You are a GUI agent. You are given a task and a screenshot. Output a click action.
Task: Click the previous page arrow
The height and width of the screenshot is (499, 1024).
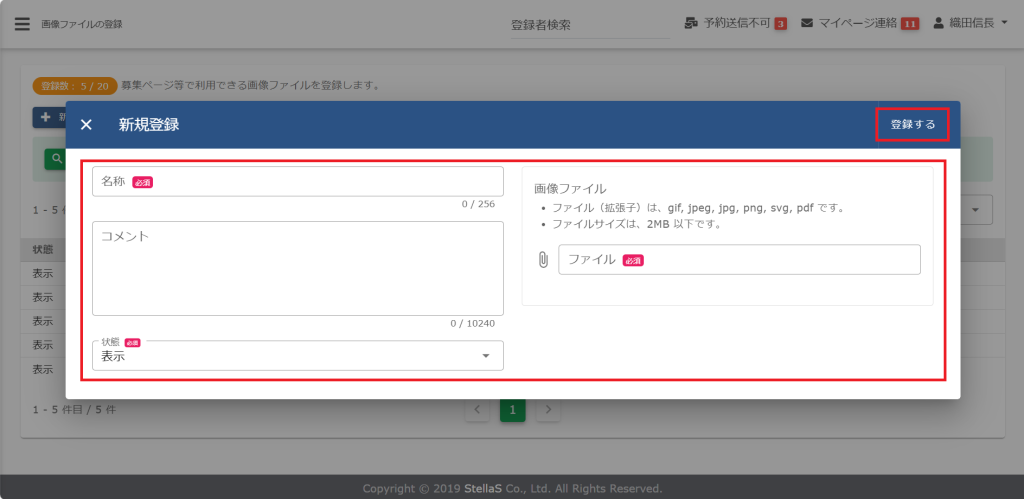[477, 410]
